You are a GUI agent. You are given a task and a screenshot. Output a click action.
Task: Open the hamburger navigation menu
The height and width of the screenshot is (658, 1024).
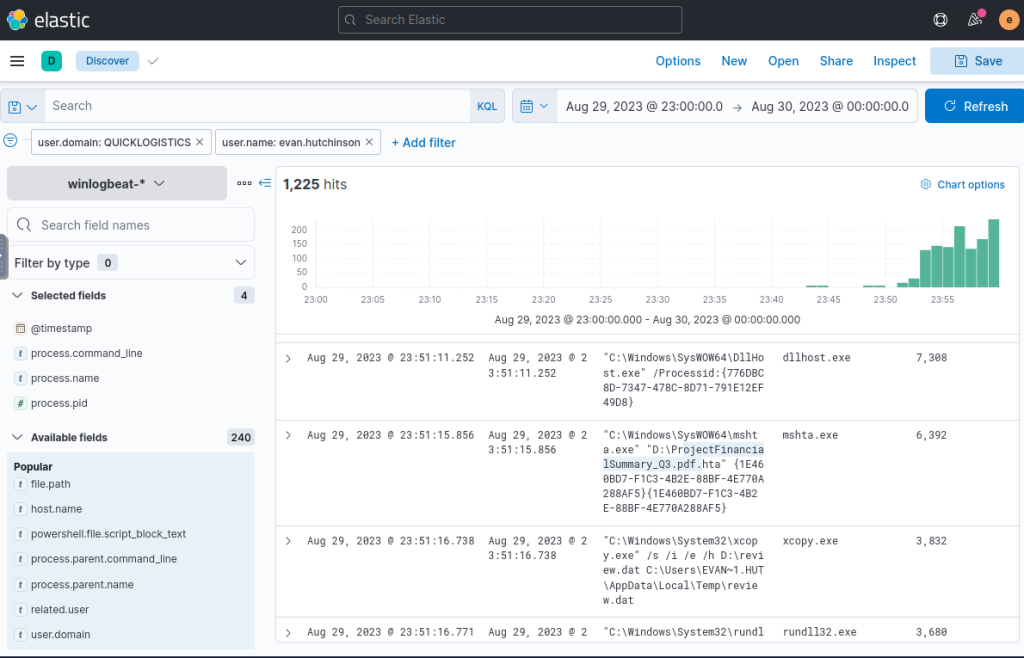pyautogui.click(x=17, y=61)
